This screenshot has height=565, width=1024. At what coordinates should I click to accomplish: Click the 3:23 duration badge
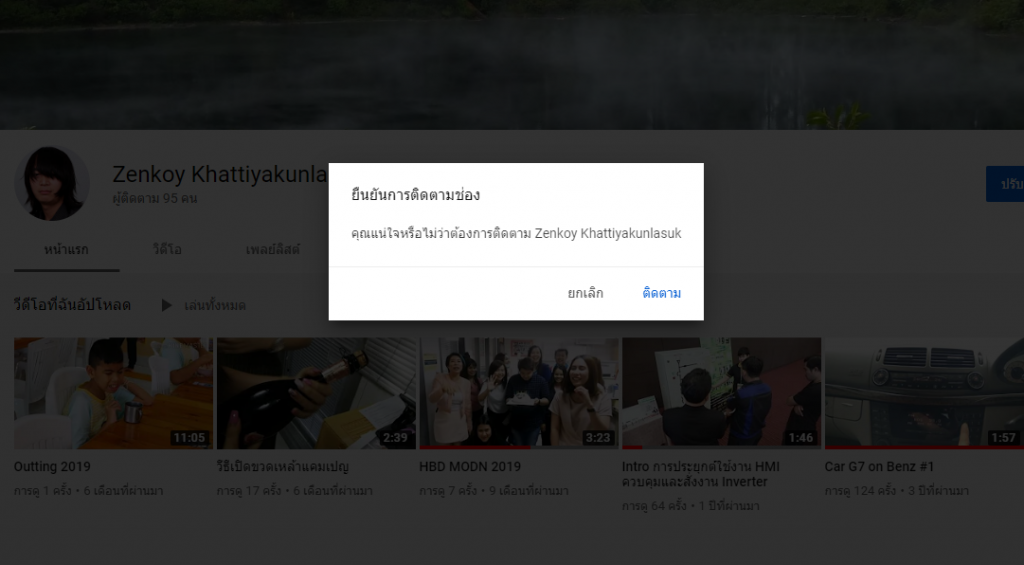click(598, 438)
